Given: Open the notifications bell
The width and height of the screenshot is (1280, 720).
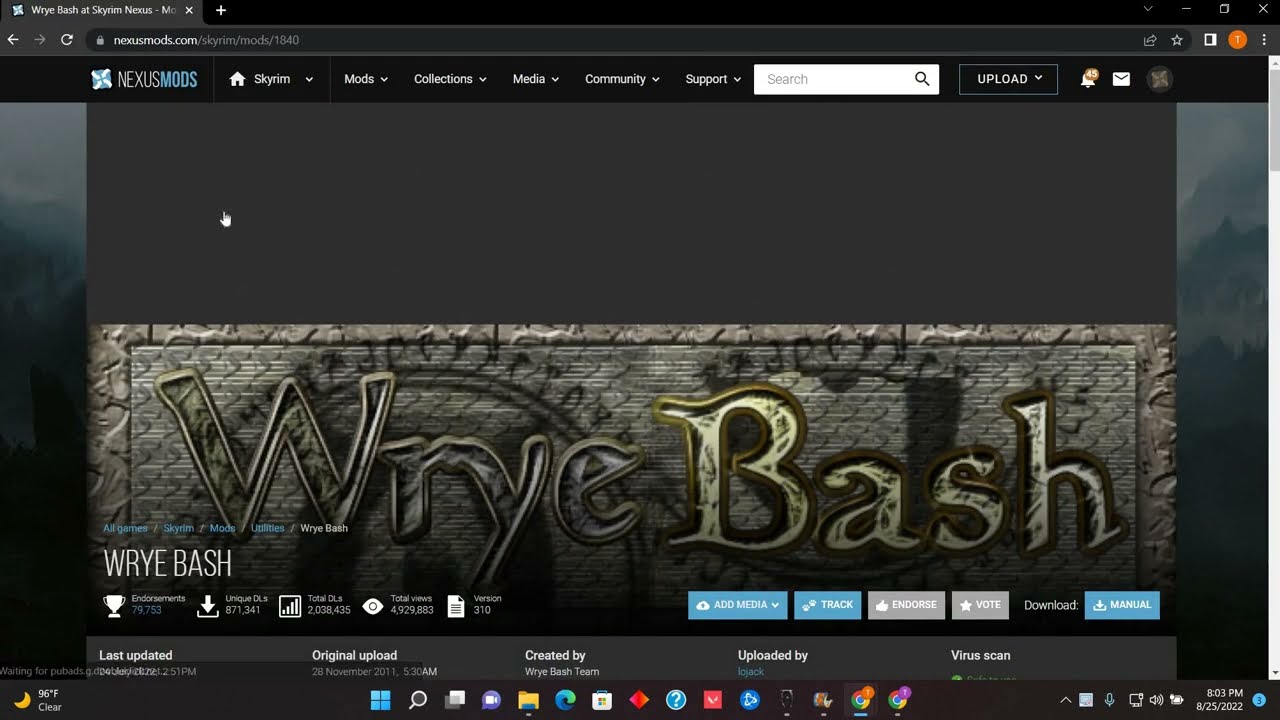Looking at the screenshot, I should click(1088, 79).
